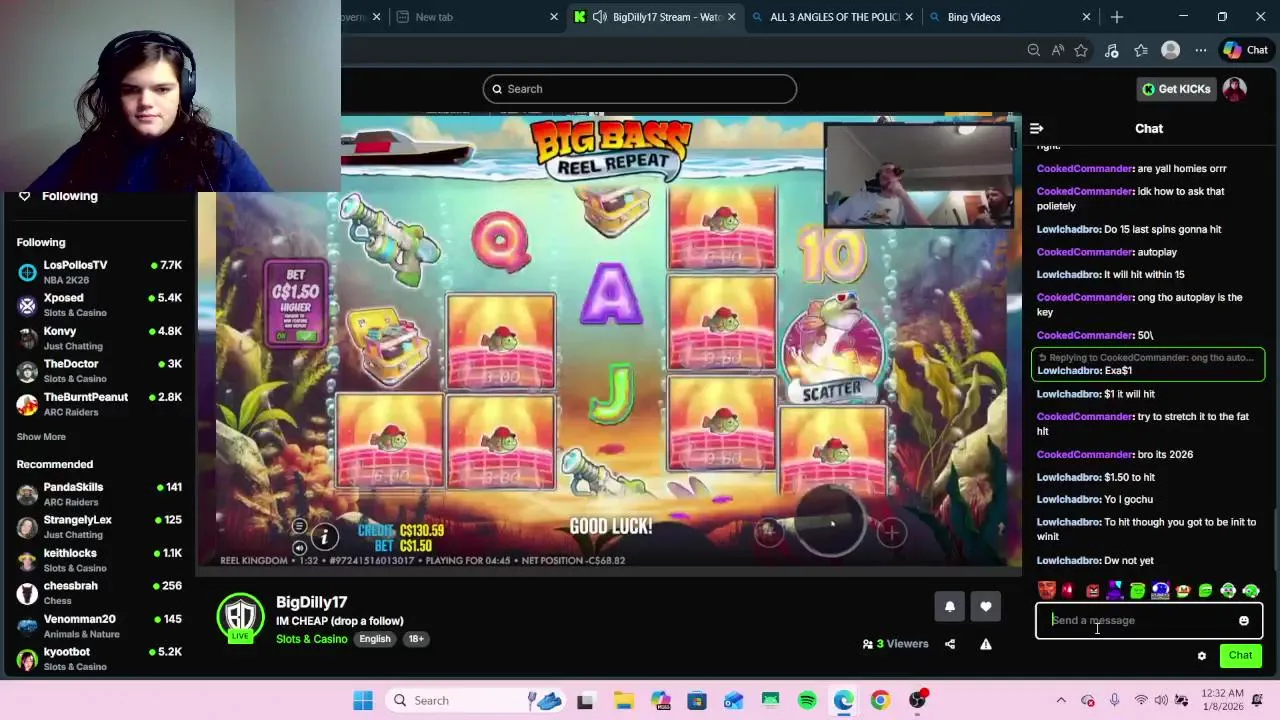Open Spotify from the taskbar
Viewport: 1280px width, 720px height.
(x=807, y=701)
